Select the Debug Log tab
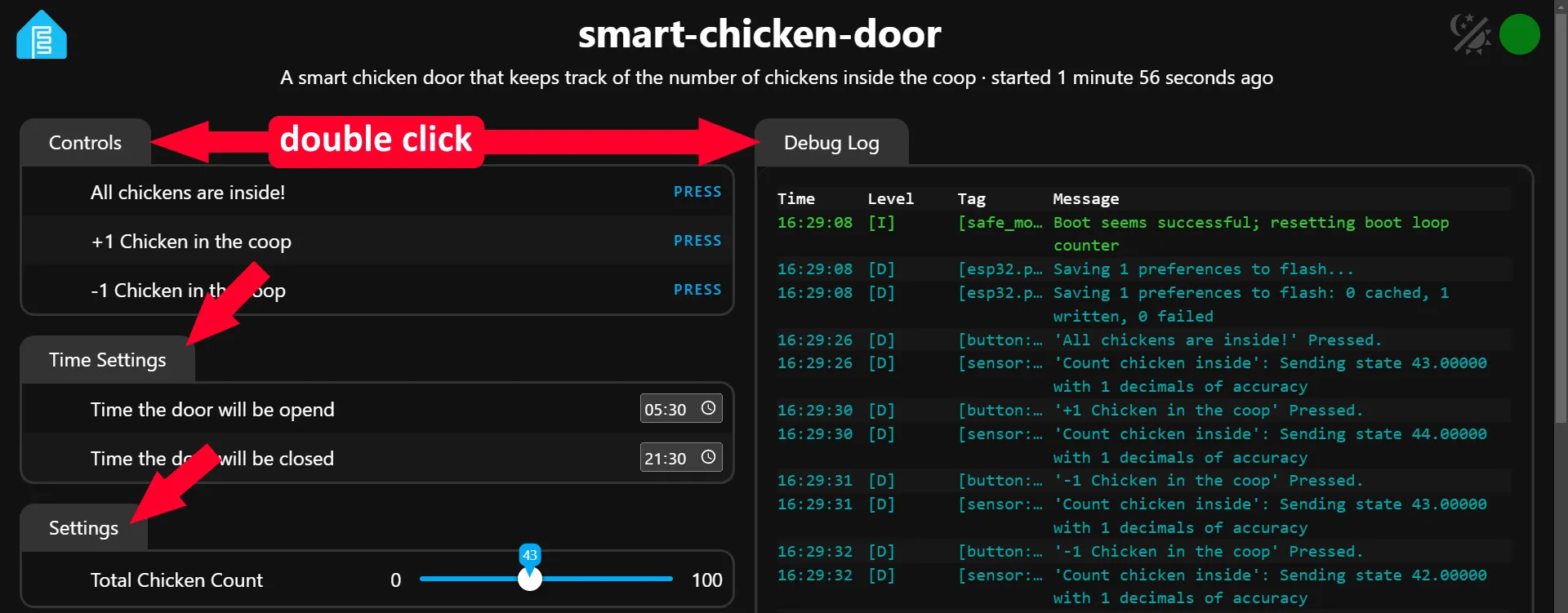1568x613 pixels. coord(831,143)
